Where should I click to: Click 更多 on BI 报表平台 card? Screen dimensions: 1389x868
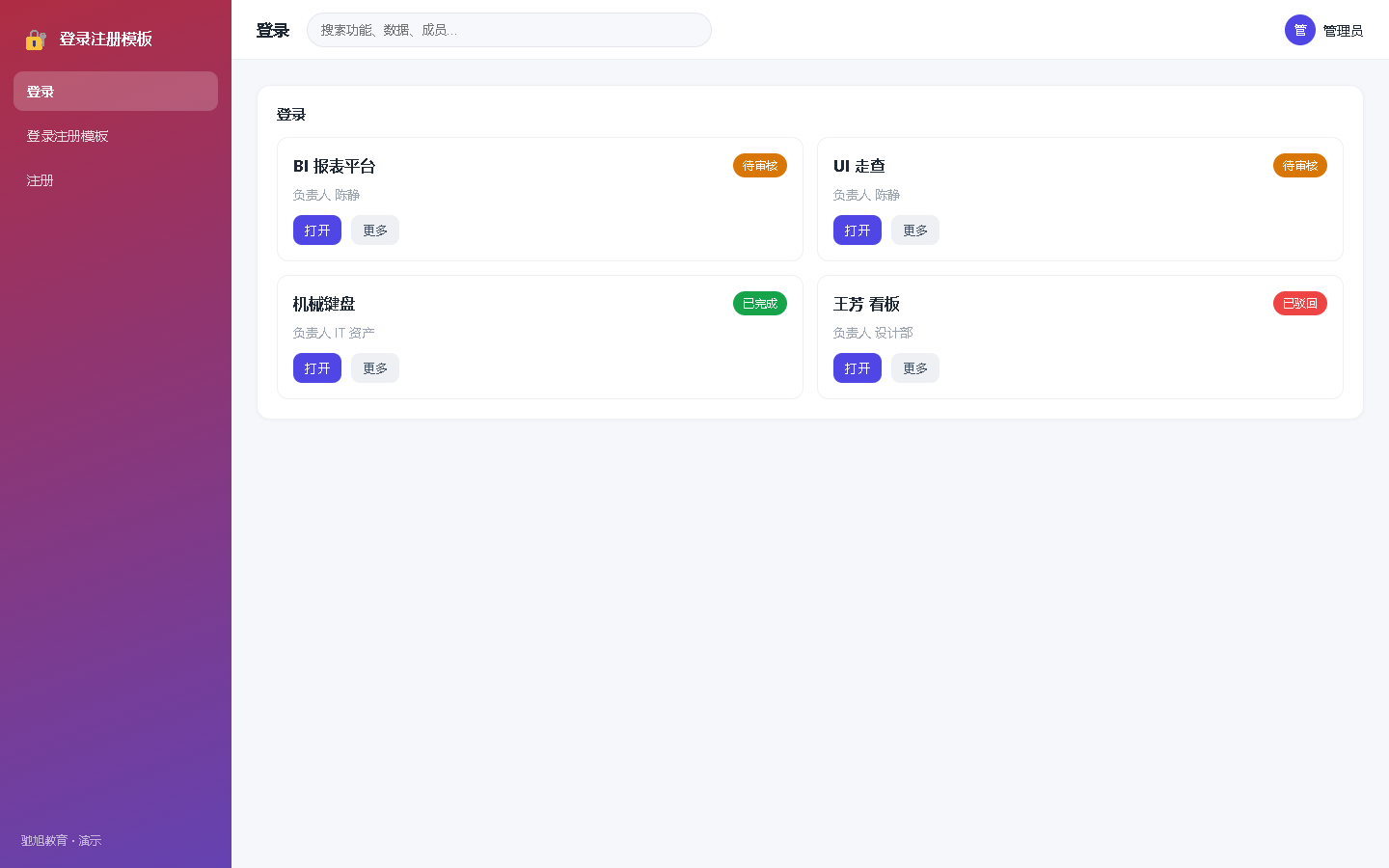click(375, 231)
